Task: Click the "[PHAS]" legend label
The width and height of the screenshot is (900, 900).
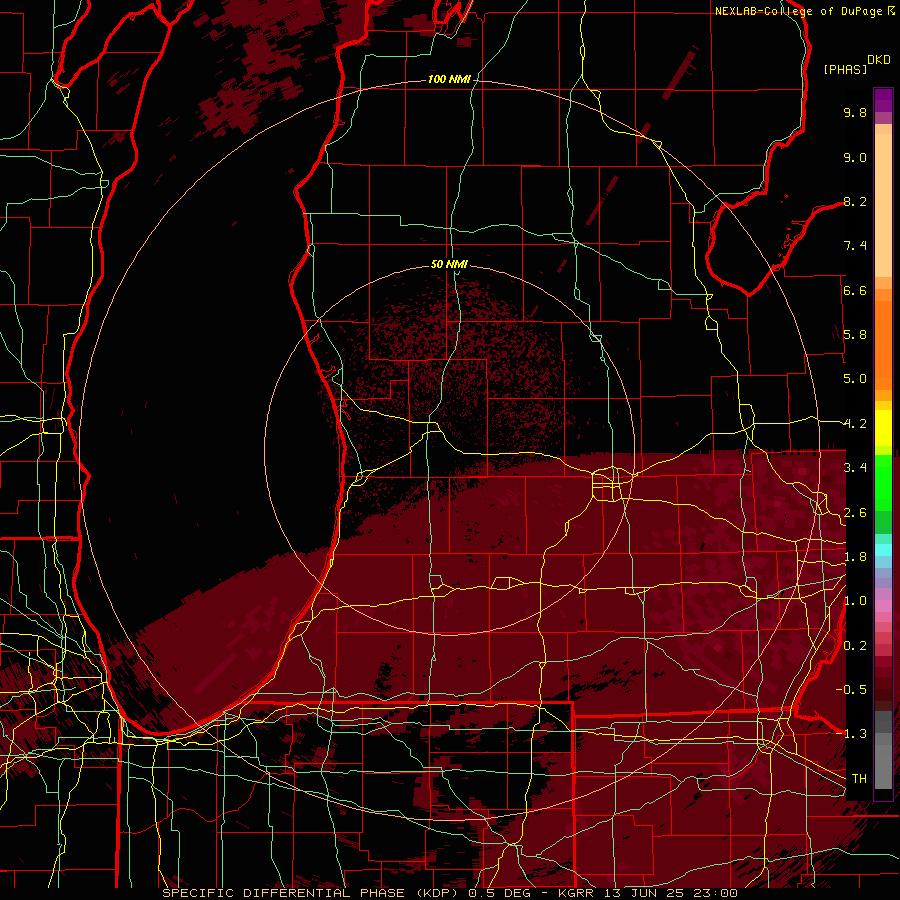Action: [x=845, y=69]
